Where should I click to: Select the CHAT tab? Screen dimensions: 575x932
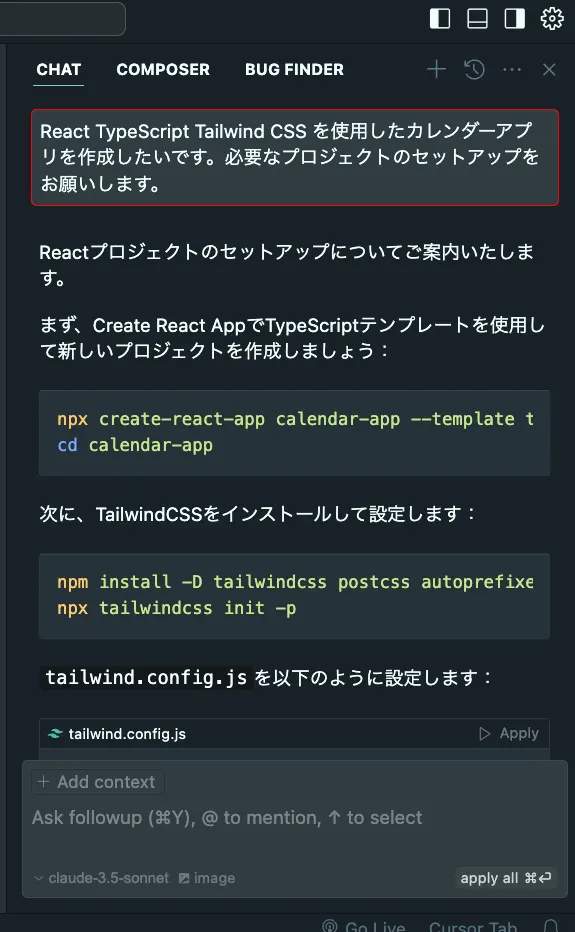point(58,70)
